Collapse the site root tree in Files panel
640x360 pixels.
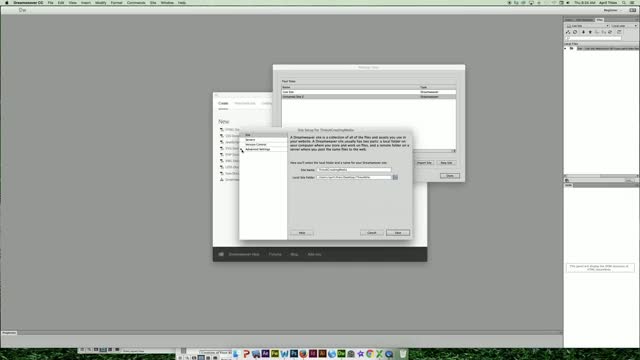[566, 49]
